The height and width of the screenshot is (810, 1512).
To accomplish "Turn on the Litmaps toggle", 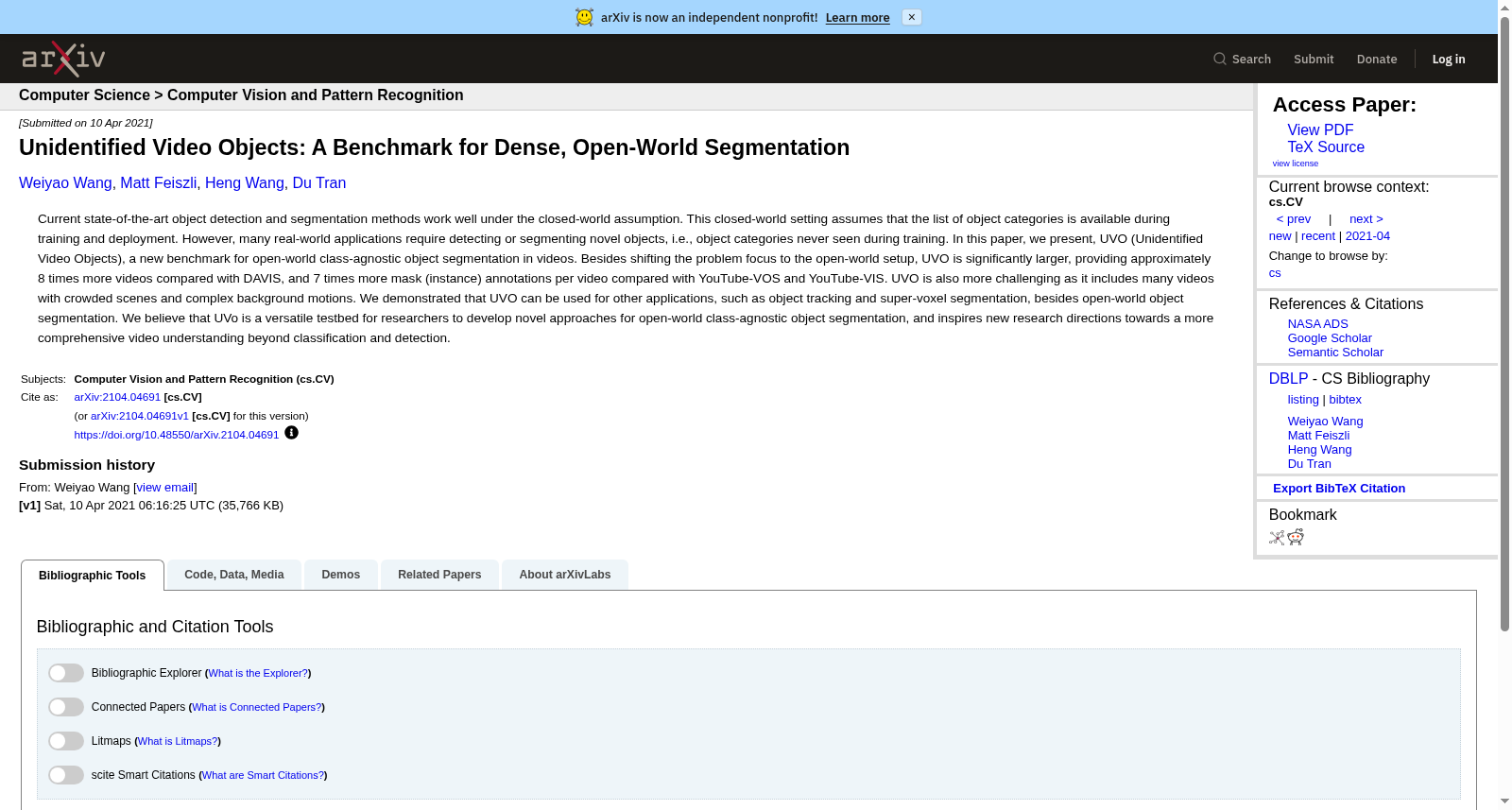I will click(x=66, y=741).
